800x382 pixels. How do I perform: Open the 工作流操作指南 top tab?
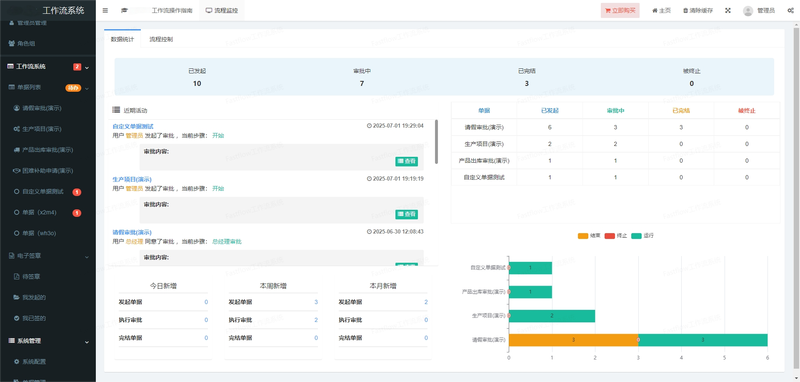tap(172, 10)
